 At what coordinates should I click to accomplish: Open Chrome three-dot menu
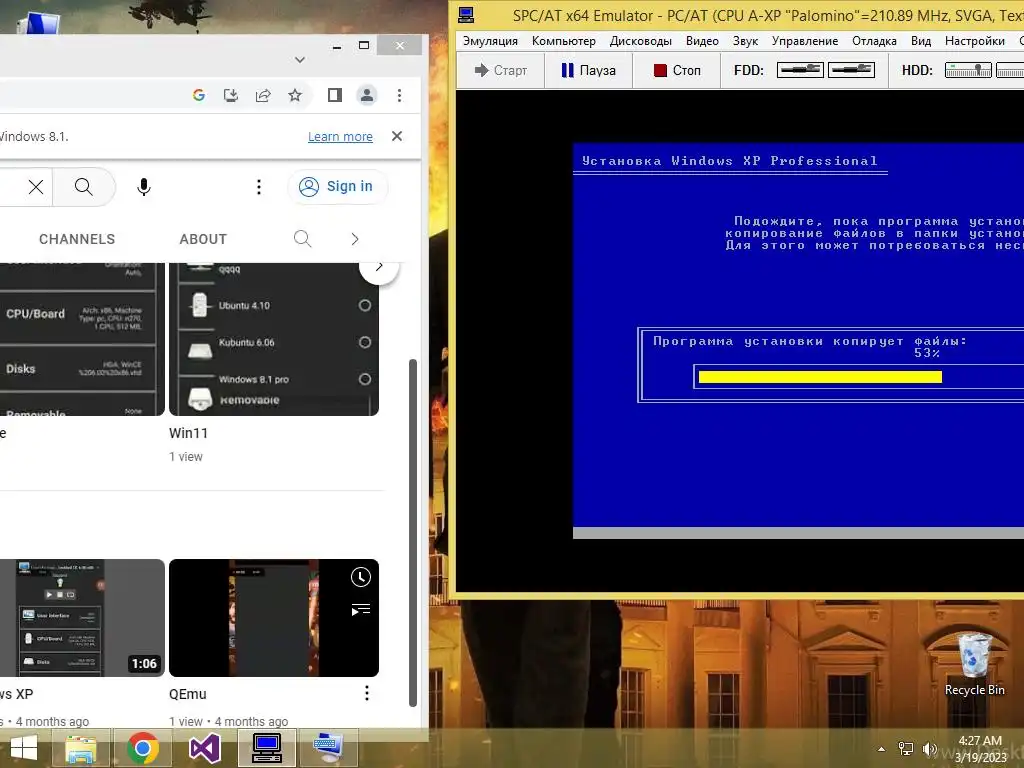[x=399, y=95]
